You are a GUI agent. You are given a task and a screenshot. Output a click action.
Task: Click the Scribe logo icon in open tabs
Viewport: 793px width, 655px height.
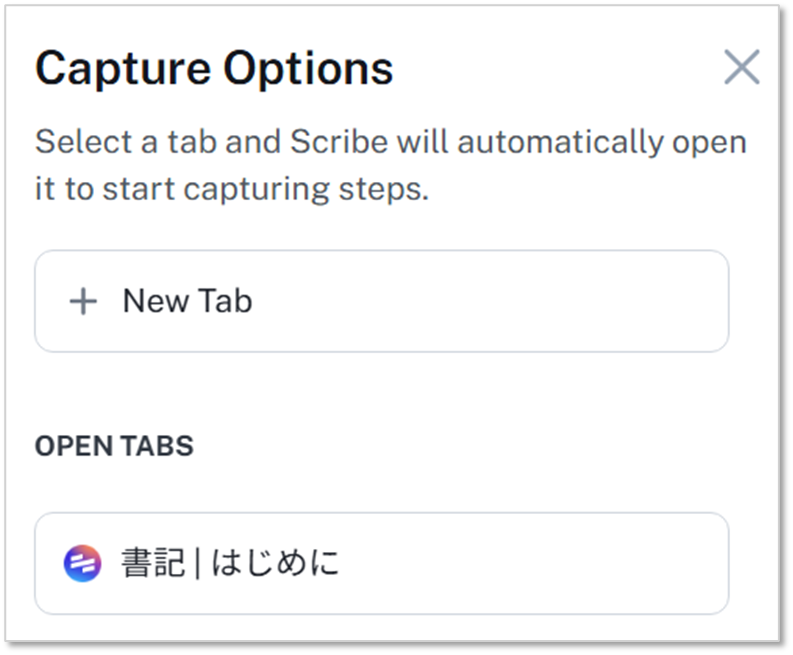tap(82, 564)
